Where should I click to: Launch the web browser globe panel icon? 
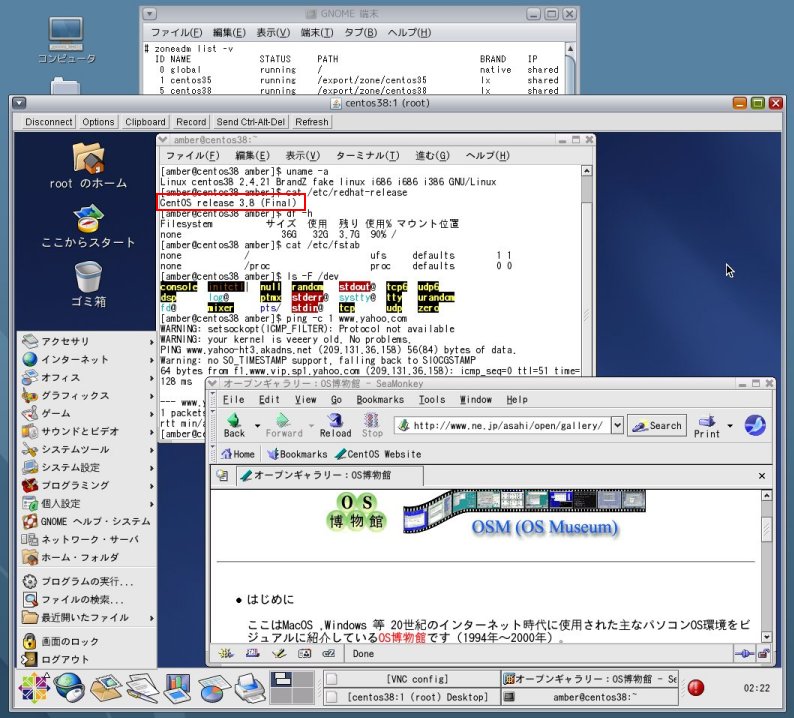coord(69,688)
